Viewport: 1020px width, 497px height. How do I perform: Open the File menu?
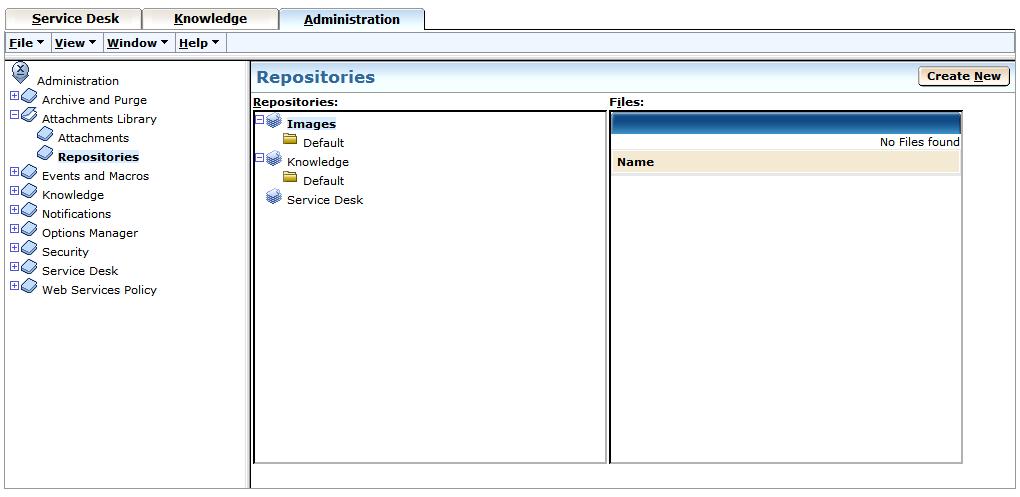(x=26, y=43)
